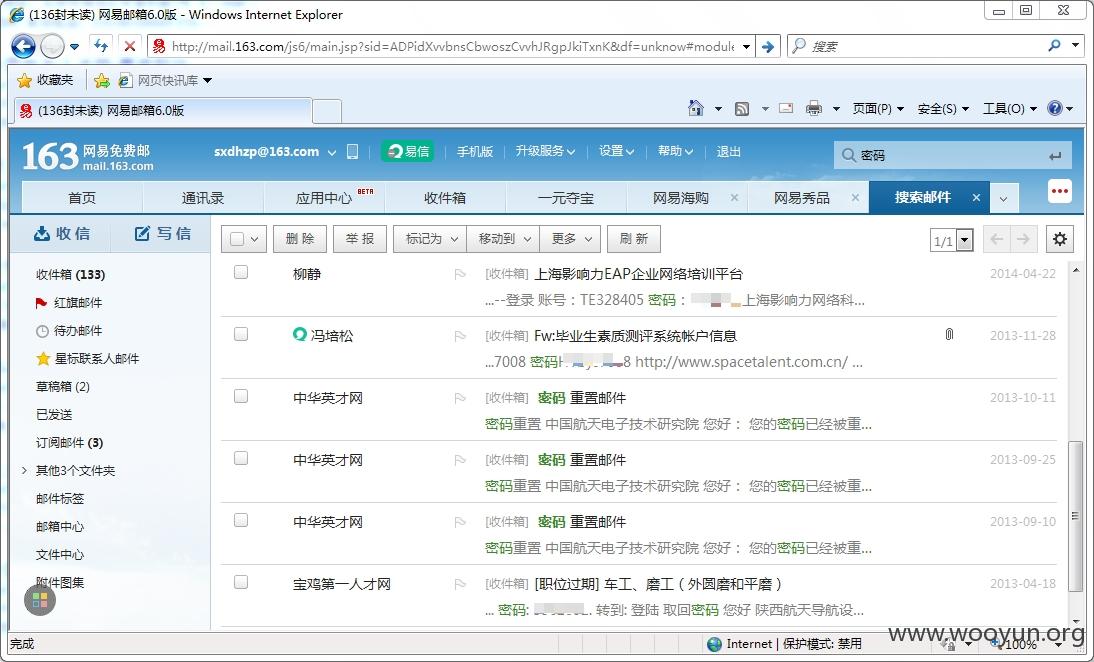Screen dimensions: 1094x662
Task: Click the 收信 button
Action: point(62,234)
